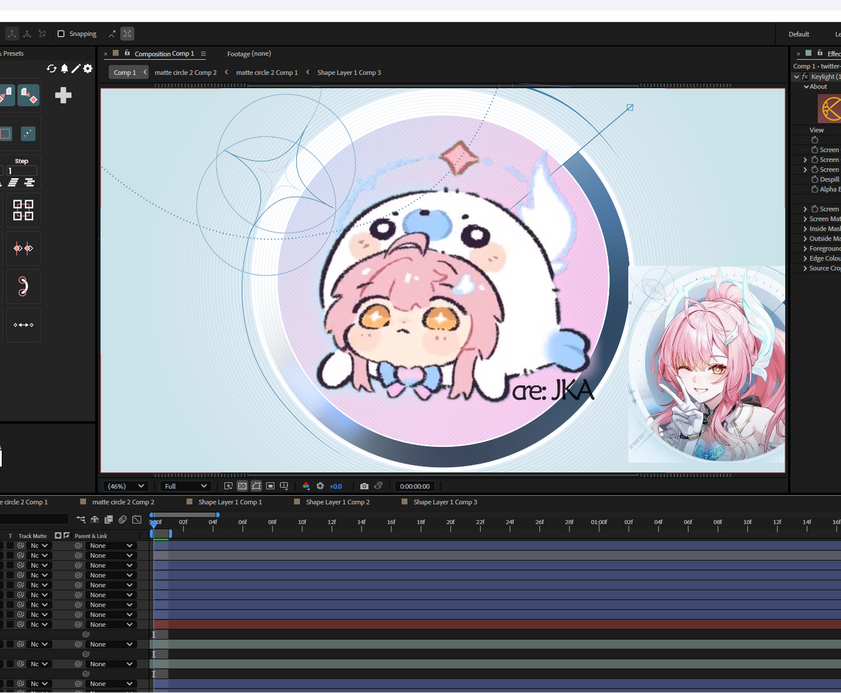Expand the Screen Matte property group
The image size is (841, 693).
click(x=805, y=219)
